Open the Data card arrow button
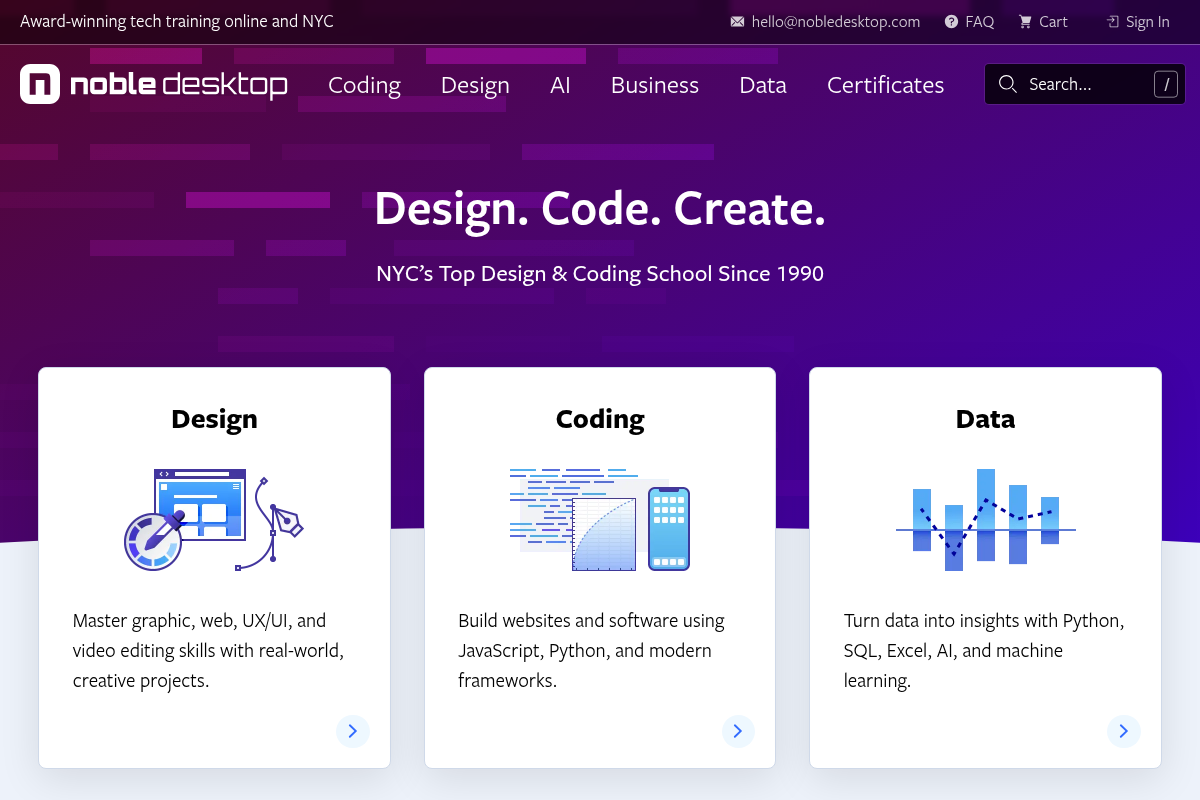This screenshot has width=1200, height=800. [x=1123, y=731]
